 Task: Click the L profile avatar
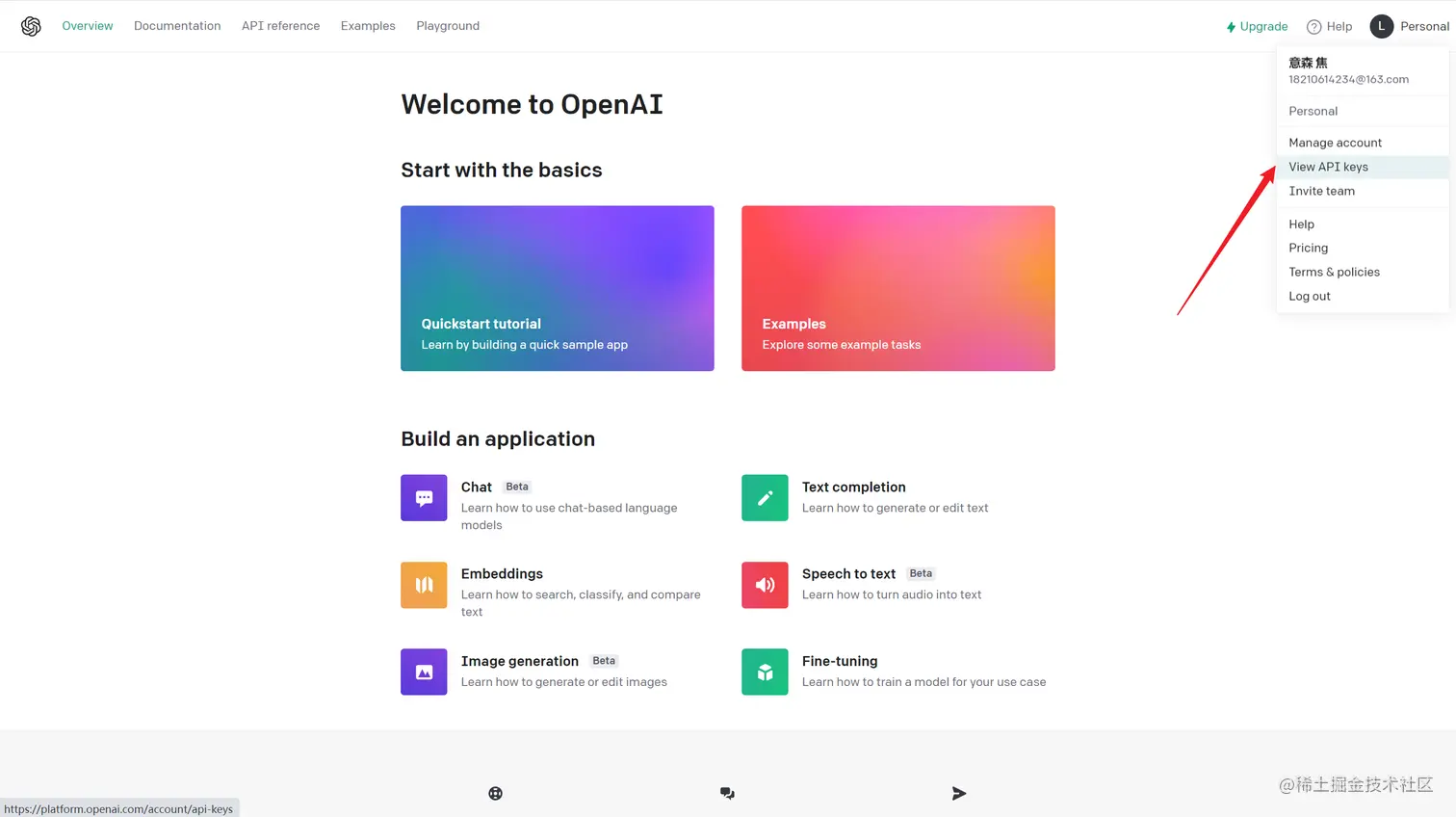click(x=1381, y=26)
